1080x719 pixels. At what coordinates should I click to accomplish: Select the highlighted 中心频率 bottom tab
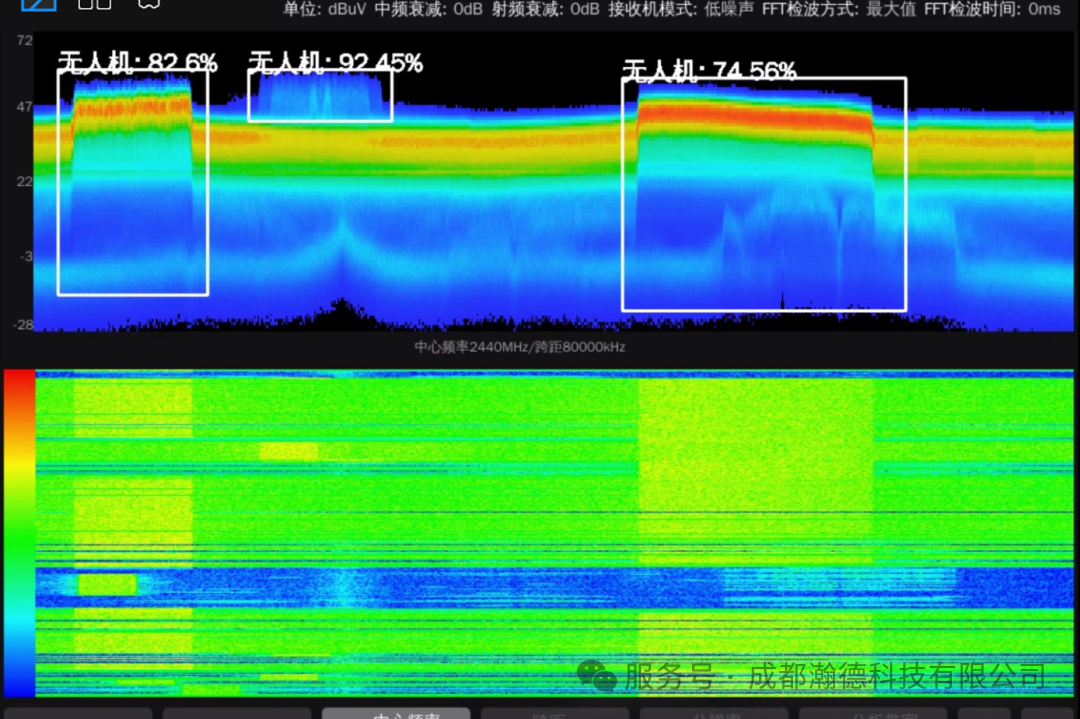pos(396,713)
